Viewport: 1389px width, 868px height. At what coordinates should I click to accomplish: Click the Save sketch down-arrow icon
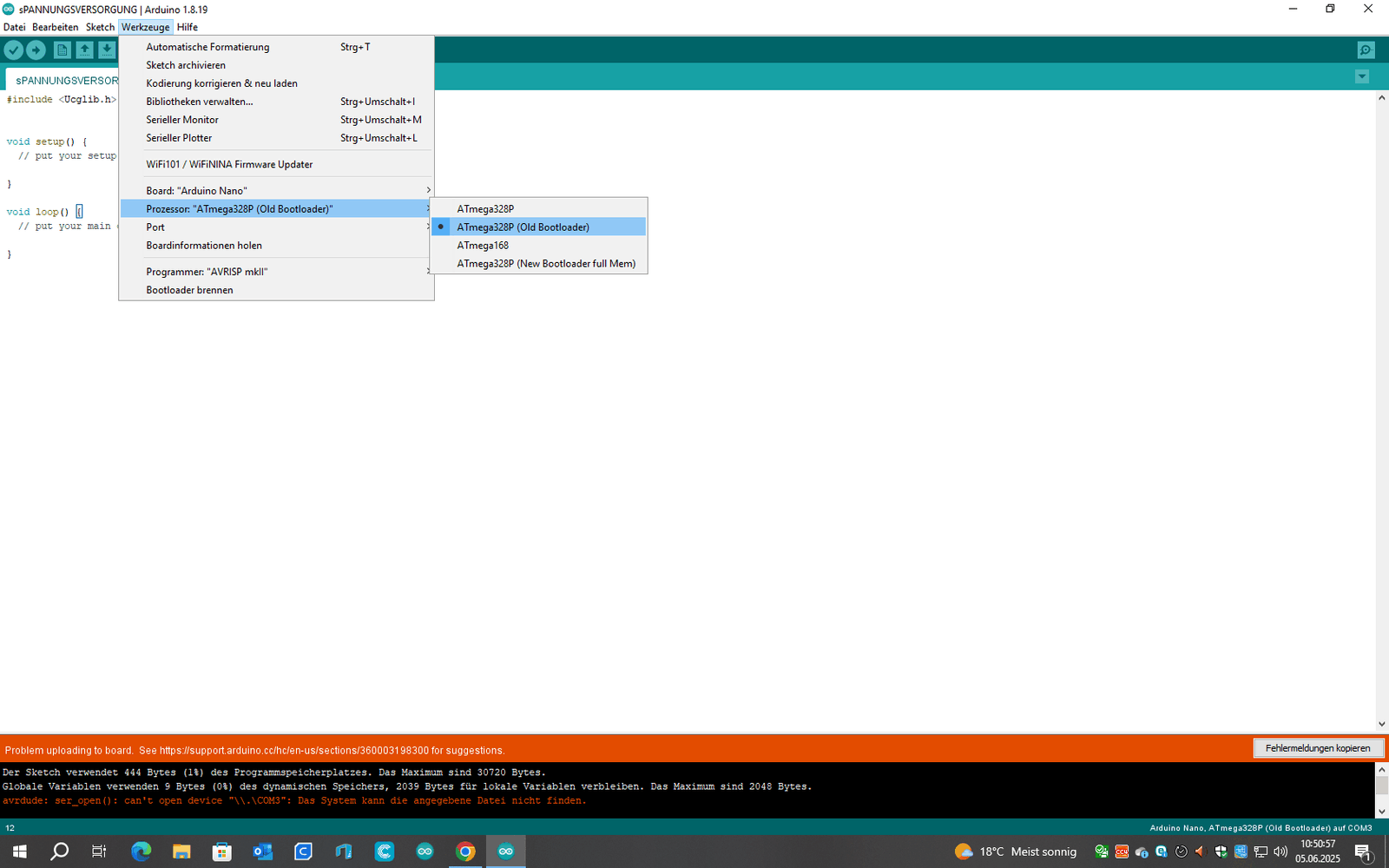106,50
